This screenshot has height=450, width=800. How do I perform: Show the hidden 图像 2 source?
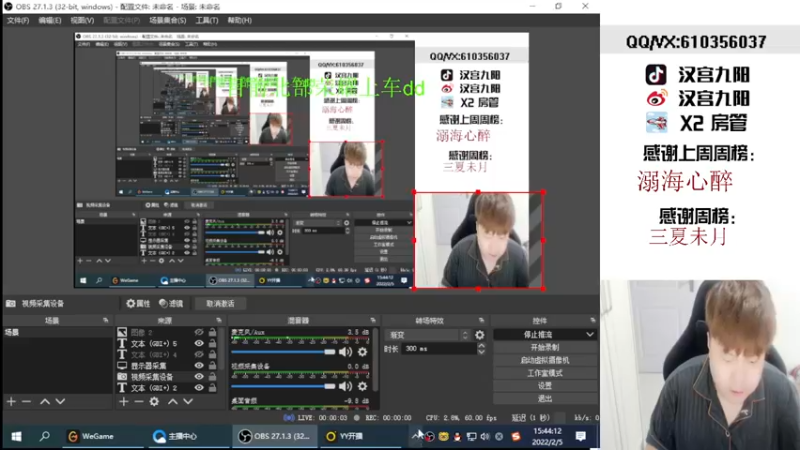[x=199, y=332]
